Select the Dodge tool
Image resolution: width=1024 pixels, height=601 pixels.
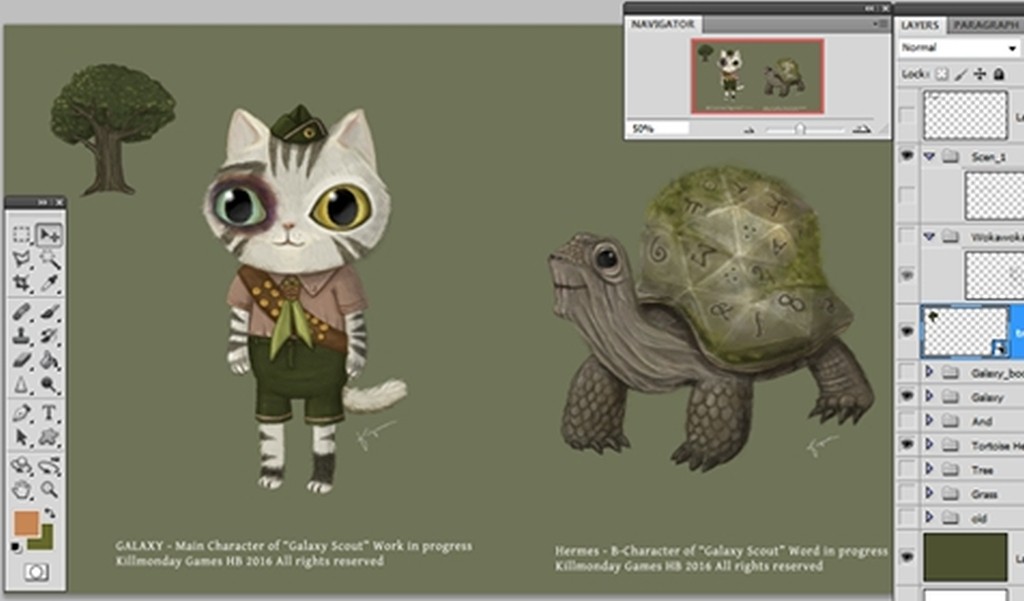pyautogui.click(x=49, y=384)
